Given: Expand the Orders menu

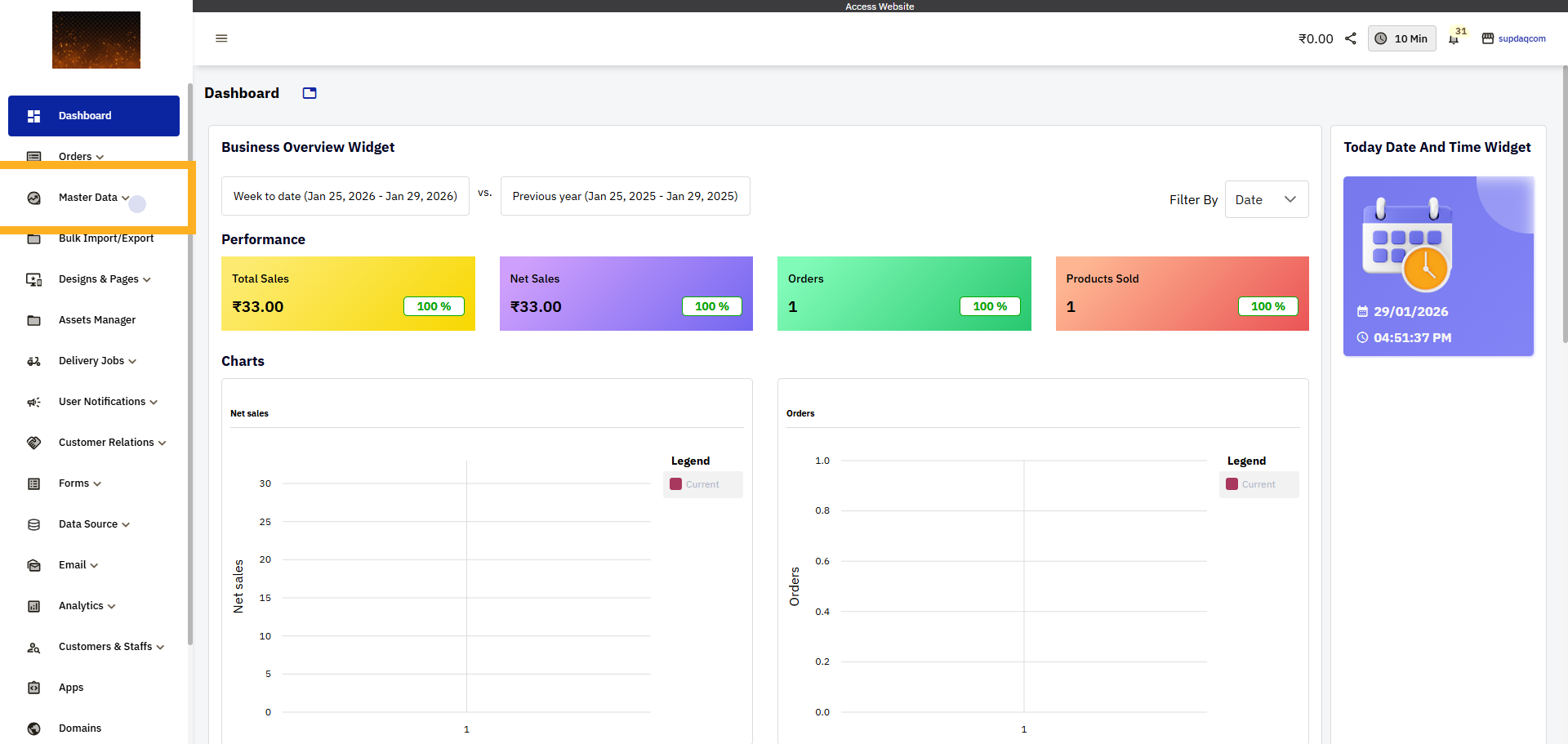Looking at the screenshot, I should pyautogui.click(x=79, y=156).
